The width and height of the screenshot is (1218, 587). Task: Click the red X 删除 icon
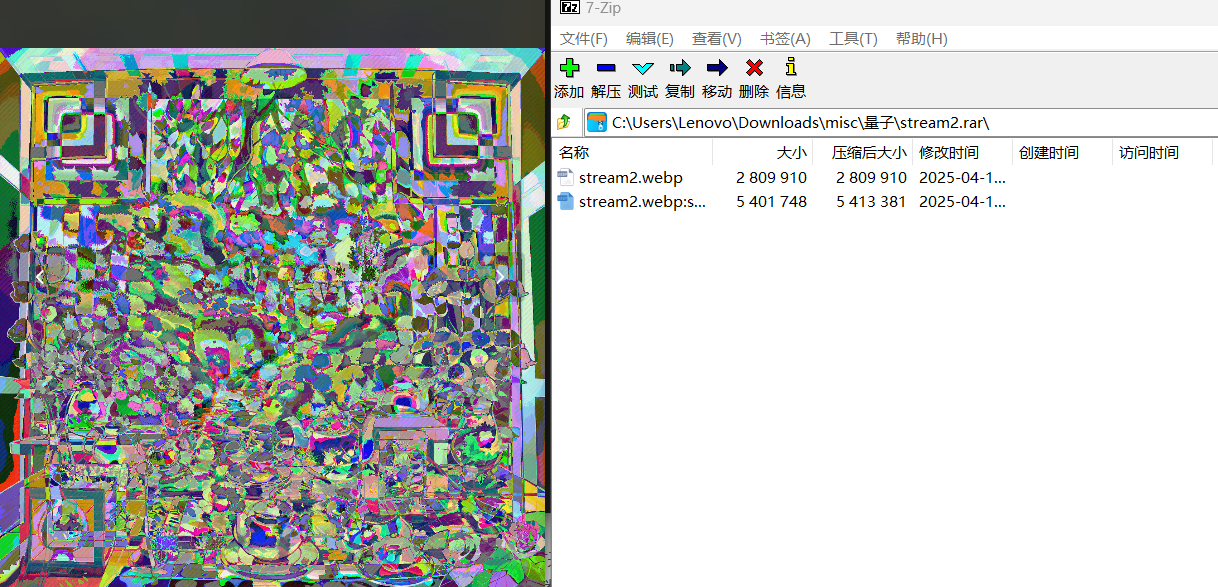pos(754,68)
